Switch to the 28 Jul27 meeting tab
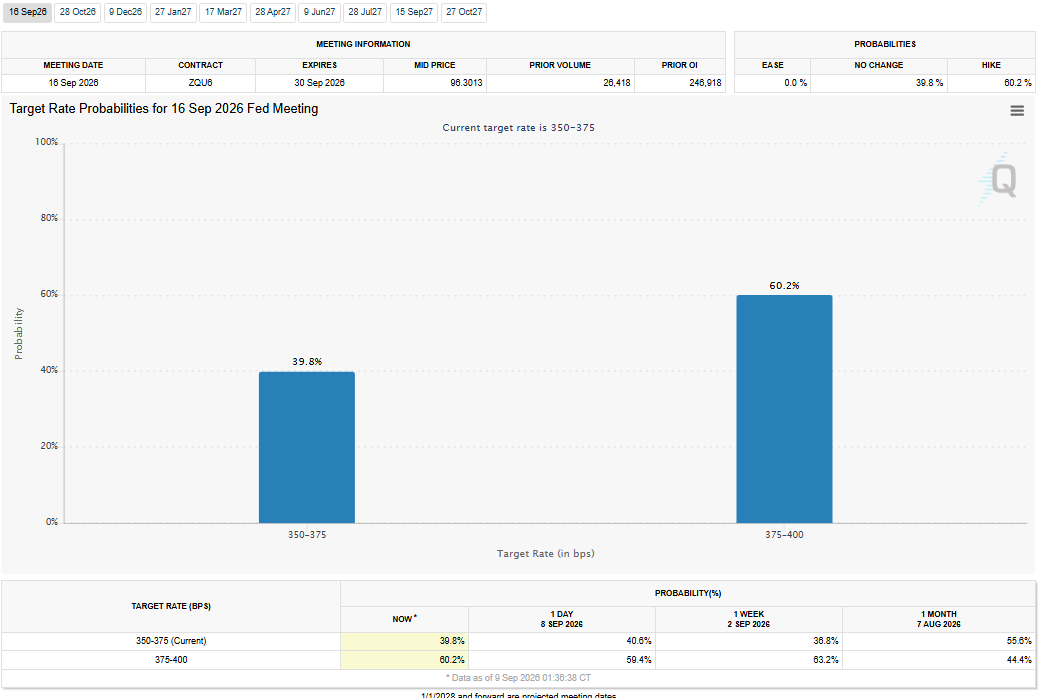Screen dimensions: 1060x698 click(365, 12)
